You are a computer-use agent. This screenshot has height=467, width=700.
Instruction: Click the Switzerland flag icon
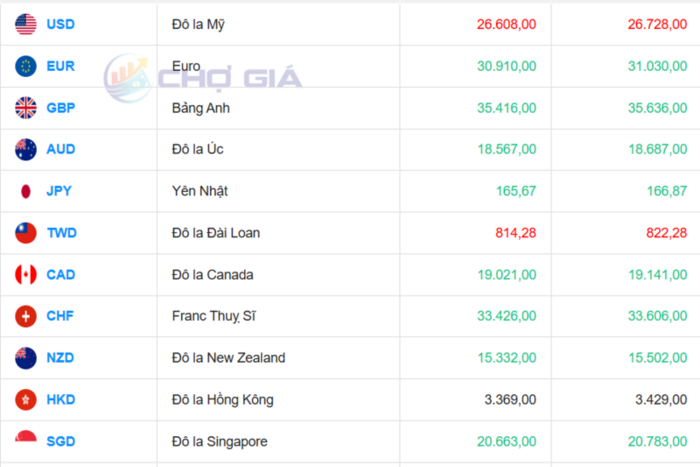pyautogui.click(x=26, y=316)
